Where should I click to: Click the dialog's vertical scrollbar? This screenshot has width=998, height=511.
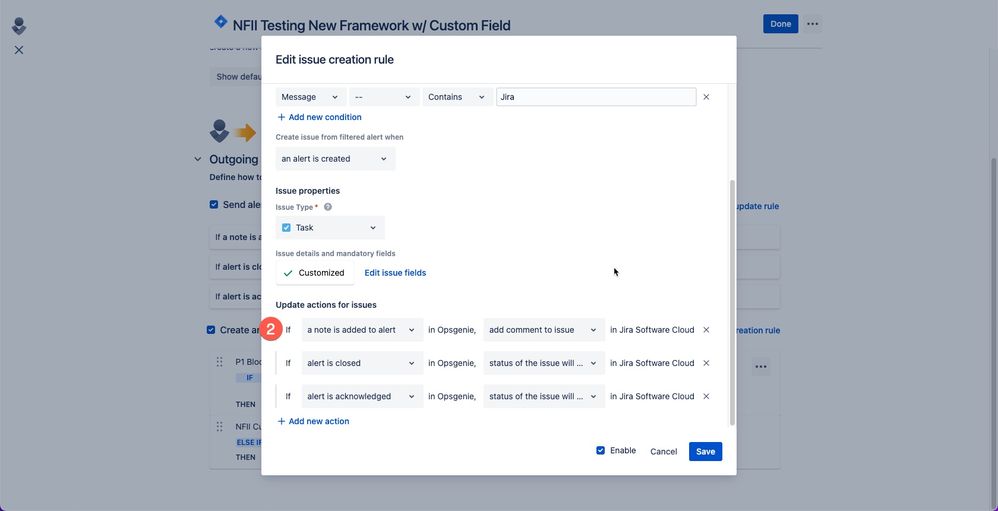pos(732,302)
